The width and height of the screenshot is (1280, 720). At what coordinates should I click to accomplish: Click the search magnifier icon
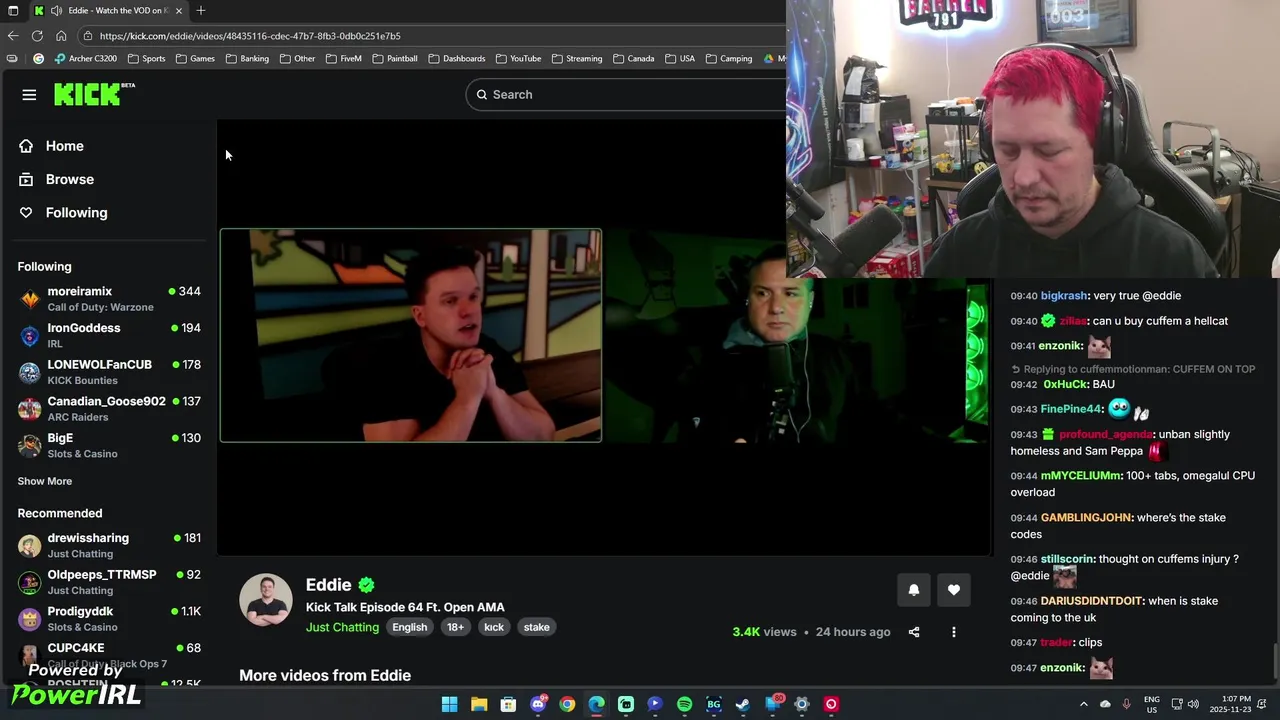pos(482,94)
